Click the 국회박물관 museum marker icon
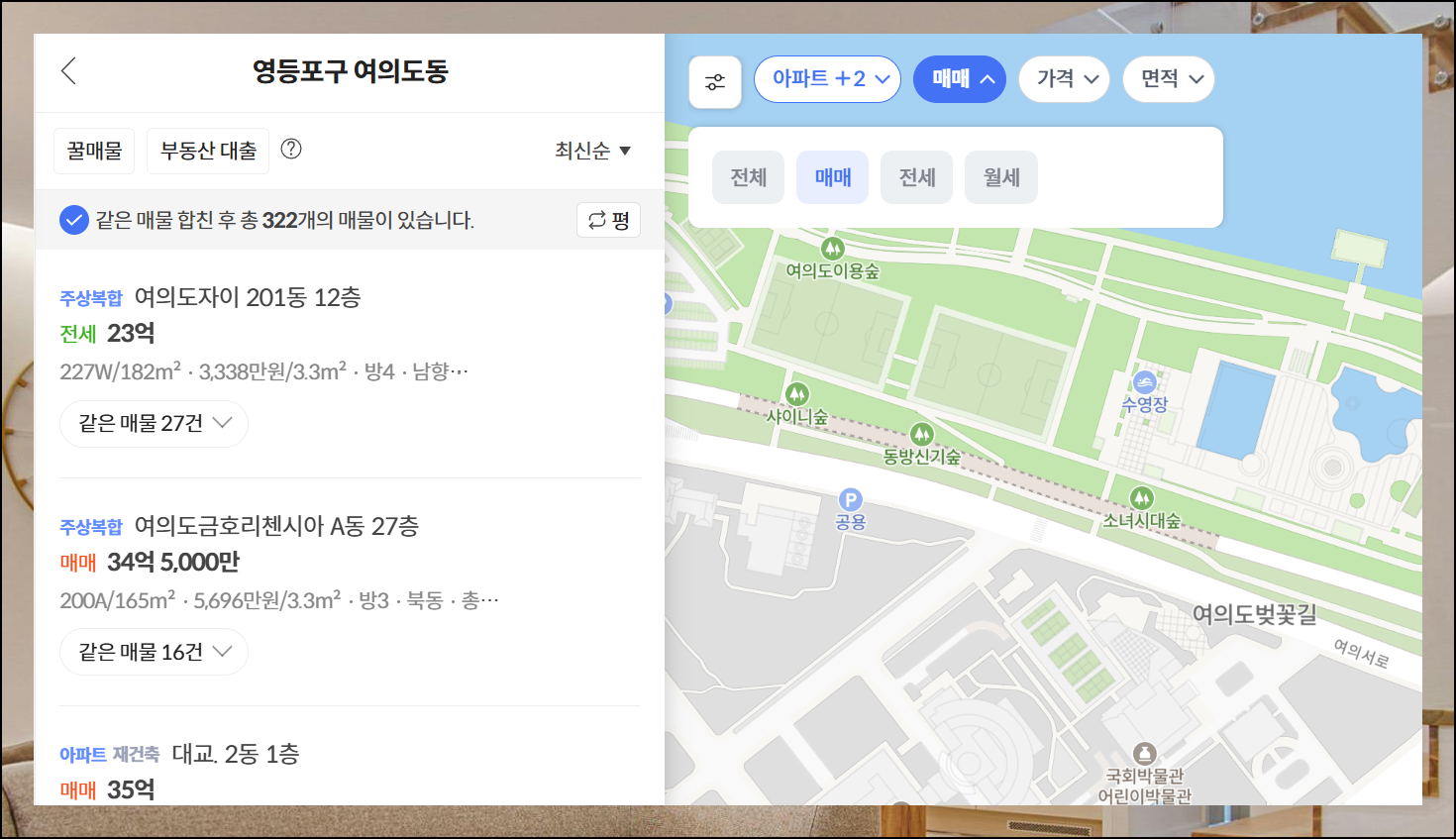1456x839 pixels. 1145,754
